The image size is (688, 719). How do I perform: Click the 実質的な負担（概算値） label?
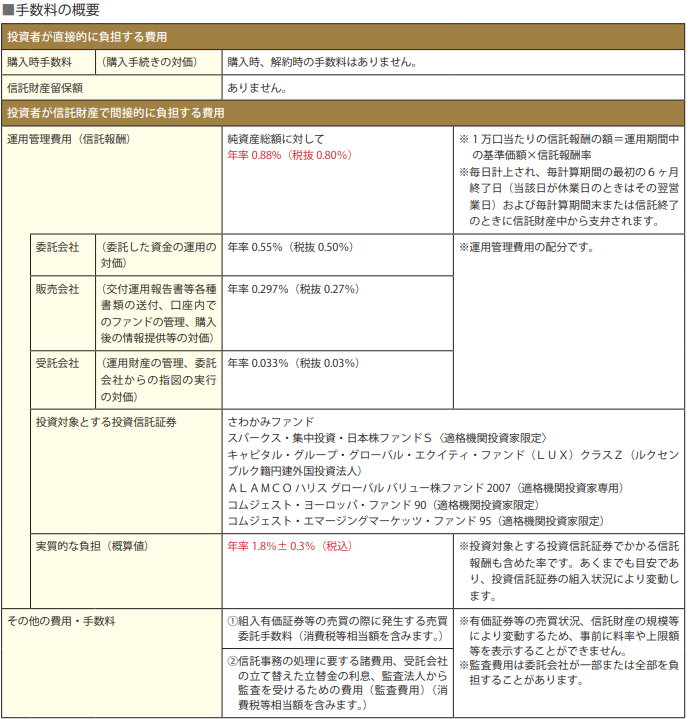pos(92,546)
